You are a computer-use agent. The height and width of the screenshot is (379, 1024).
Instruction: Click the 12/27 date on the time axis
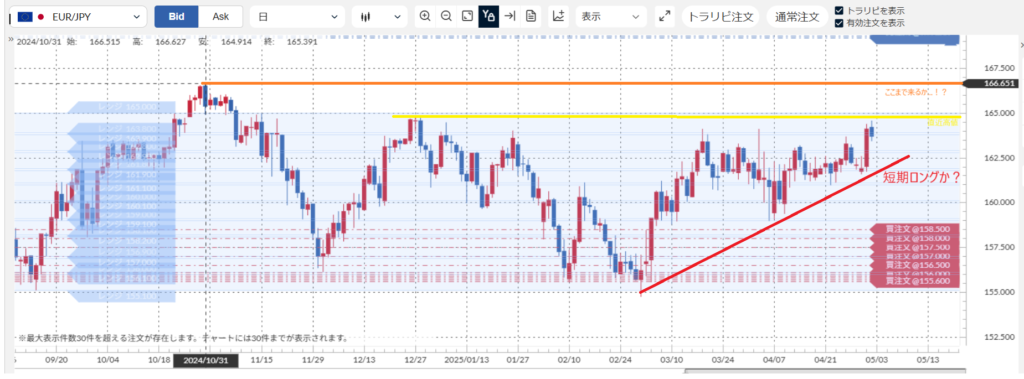point(416,360)
